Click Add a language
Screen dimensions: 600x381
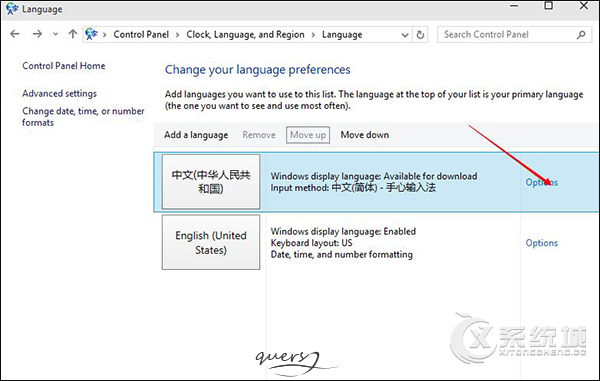(x=196, y=135)
